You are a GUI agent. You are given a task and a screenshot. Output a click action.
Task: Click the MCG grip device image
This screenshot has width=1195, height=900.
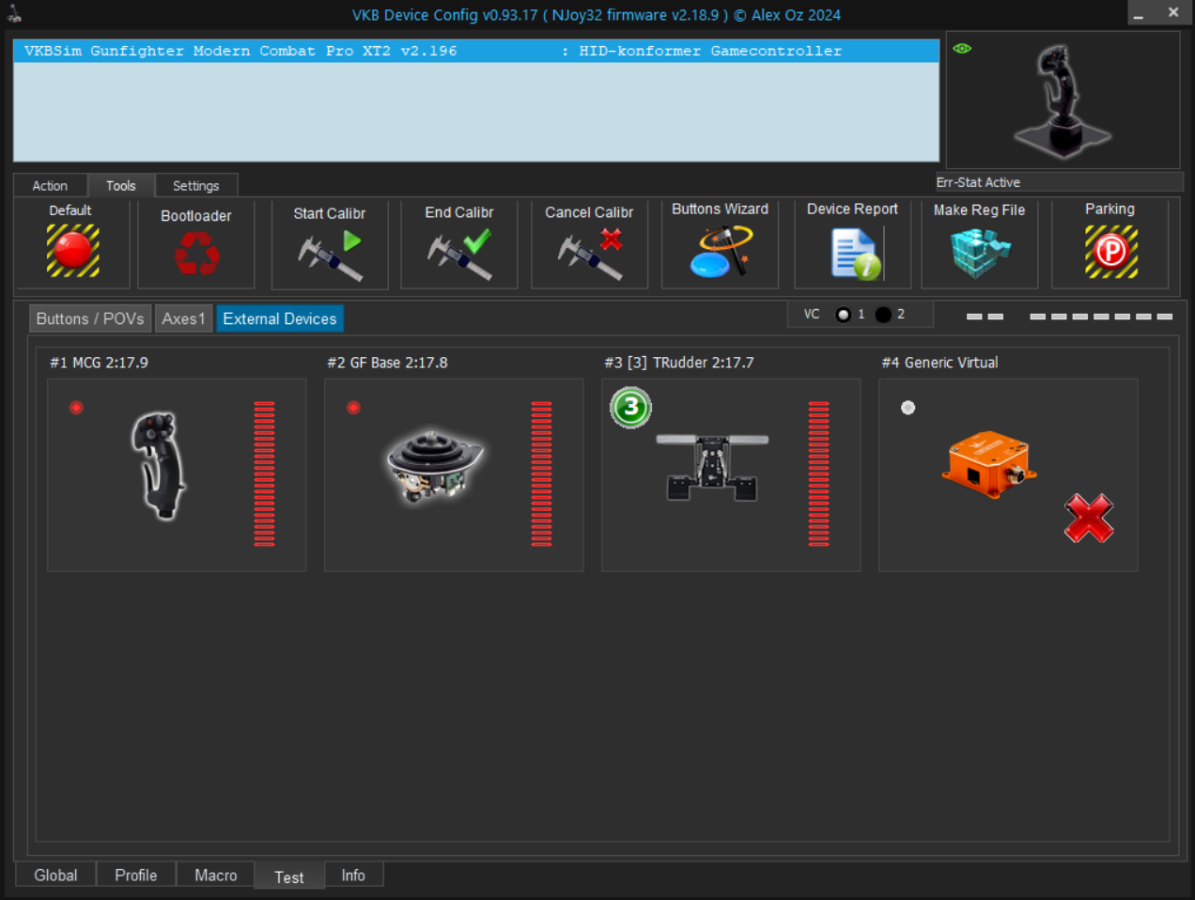point(159,466)
